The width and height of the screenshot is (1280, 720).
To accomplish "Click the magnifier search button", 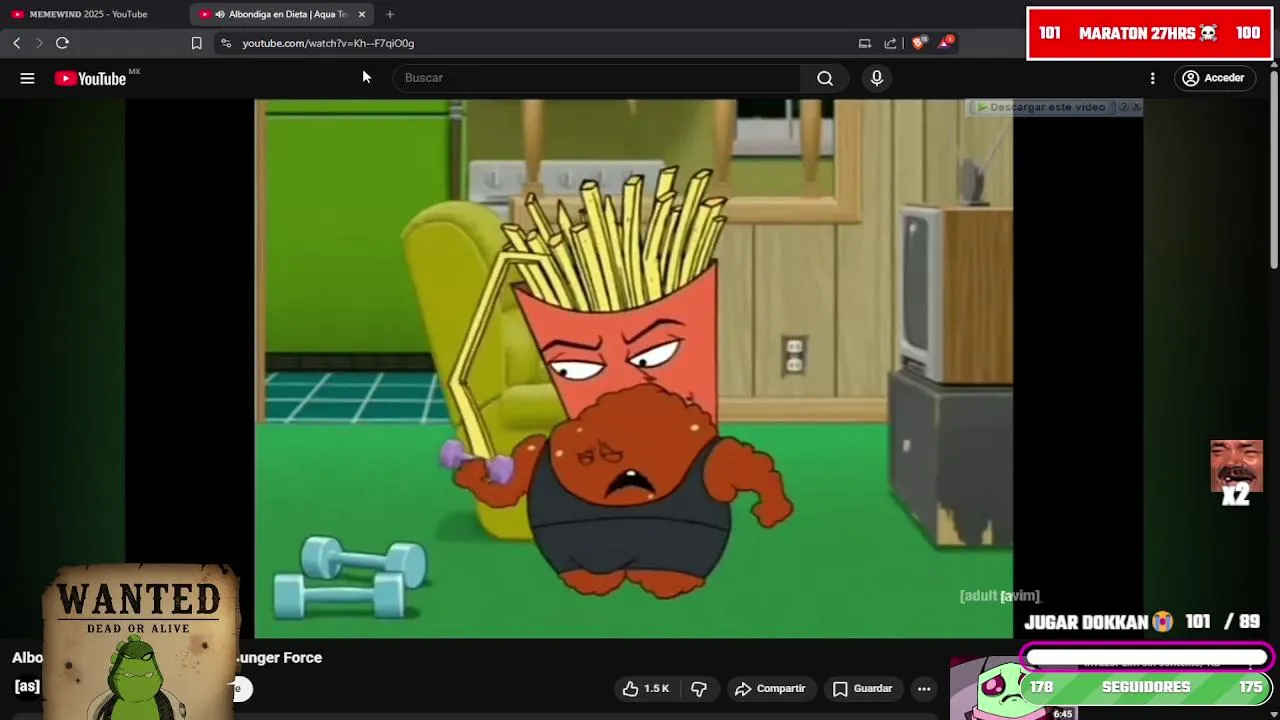I will 825,78.
